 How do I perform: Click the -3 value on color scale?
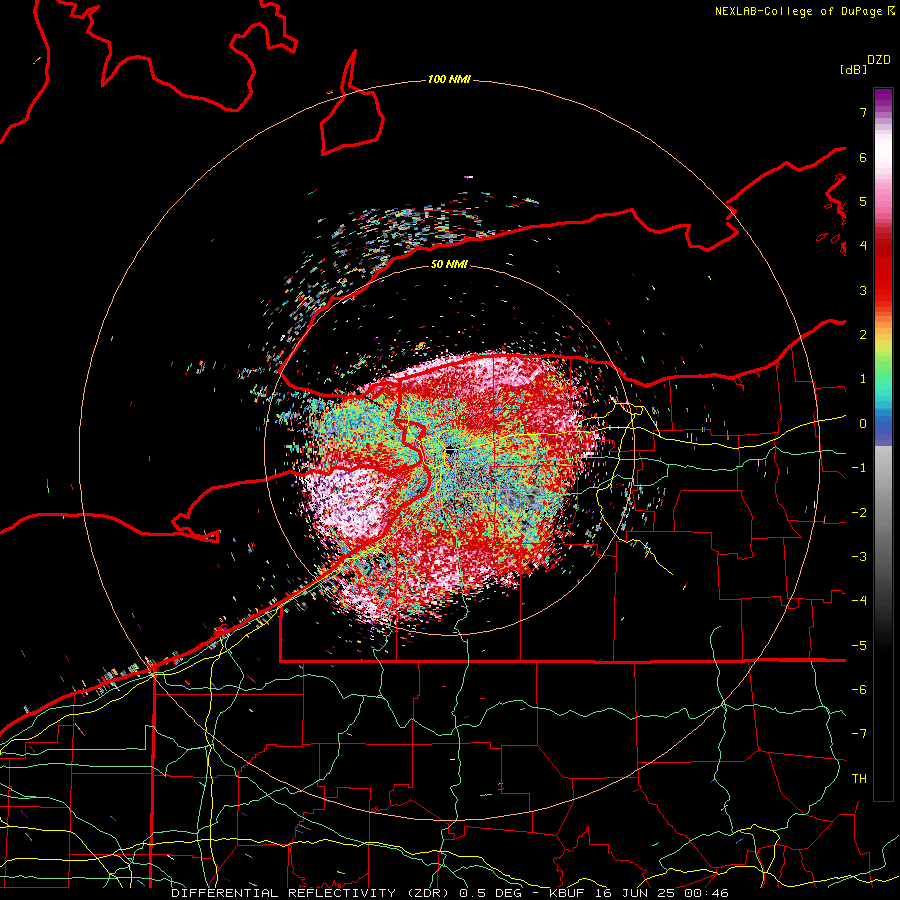point(859,557)
